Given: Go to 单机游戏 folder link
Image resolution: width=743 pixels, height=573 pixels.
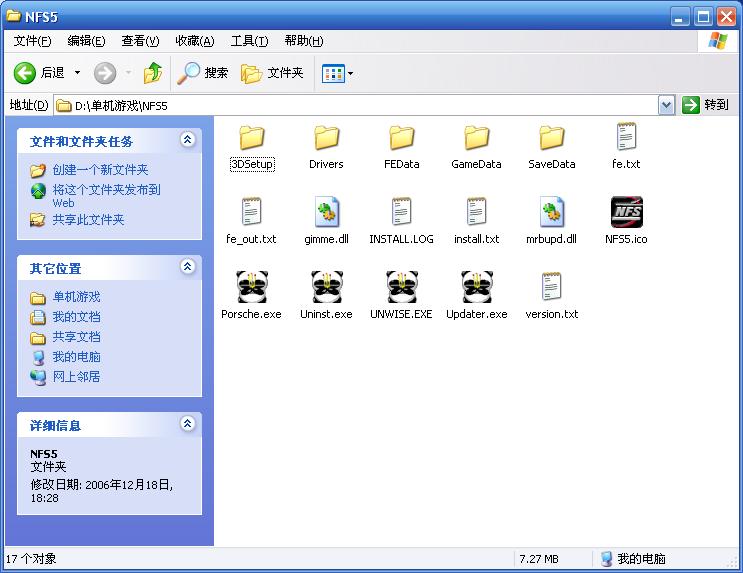Looking at the screenshot, I should (x=76, y=297).
